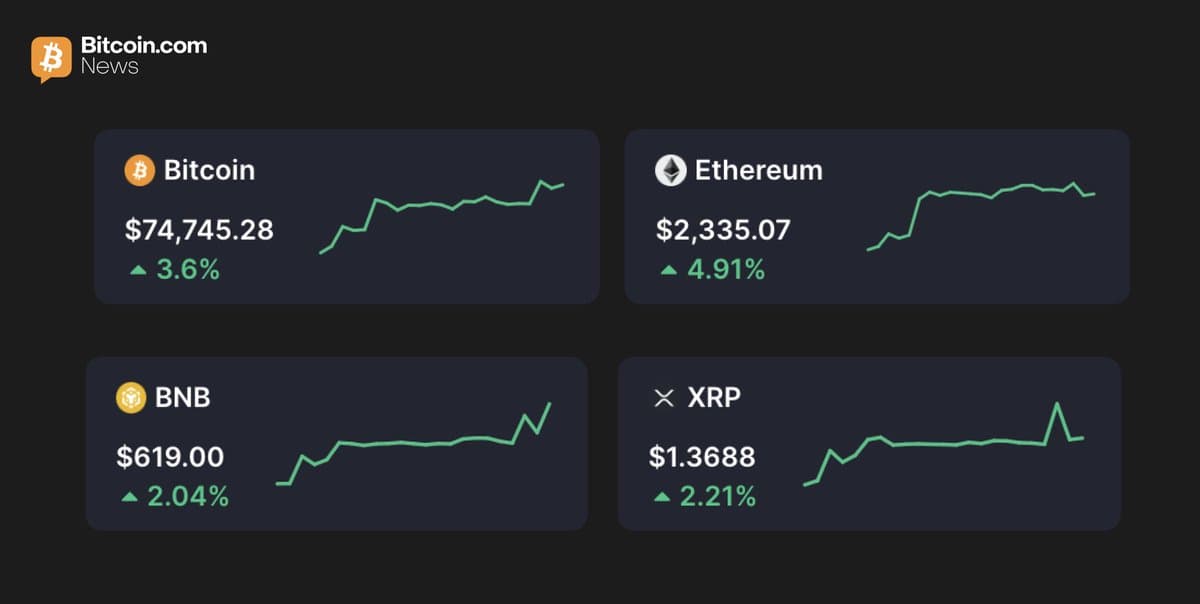Click Ethereum's green up triangle
This screenshot has width=1200, height=604.
tap(669, 270)
